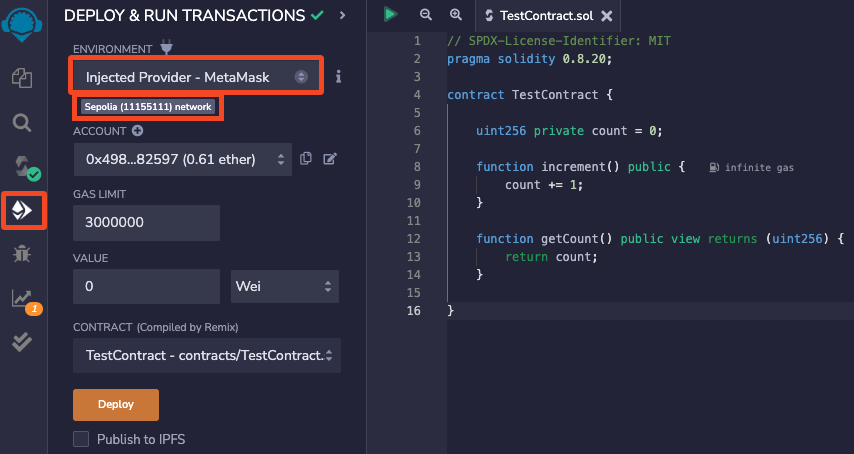Click the environment info icon
The image size is (854, 454).
(x=339, y=76)
